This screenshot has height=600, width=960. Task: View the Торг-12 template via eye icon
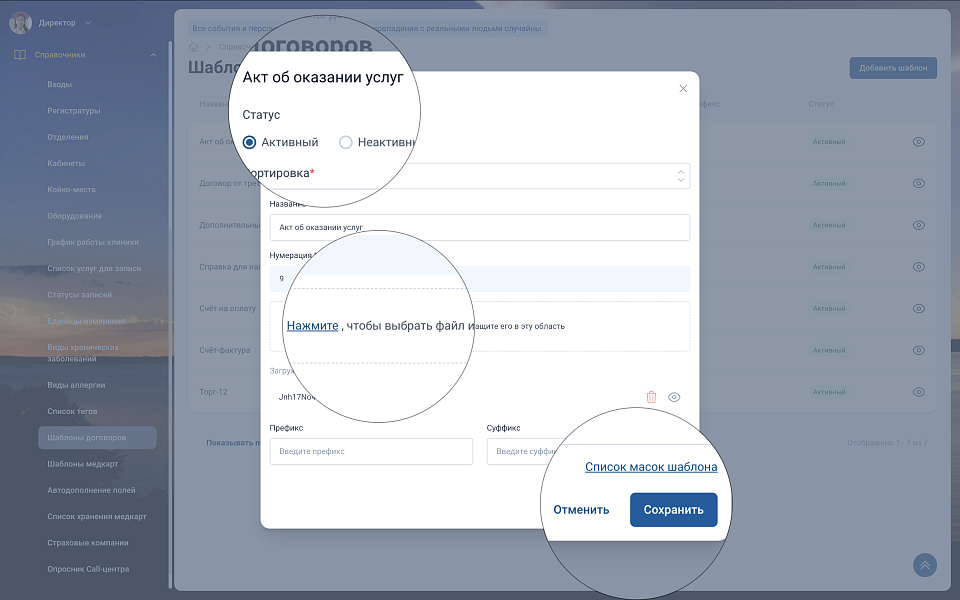[918, 392]
